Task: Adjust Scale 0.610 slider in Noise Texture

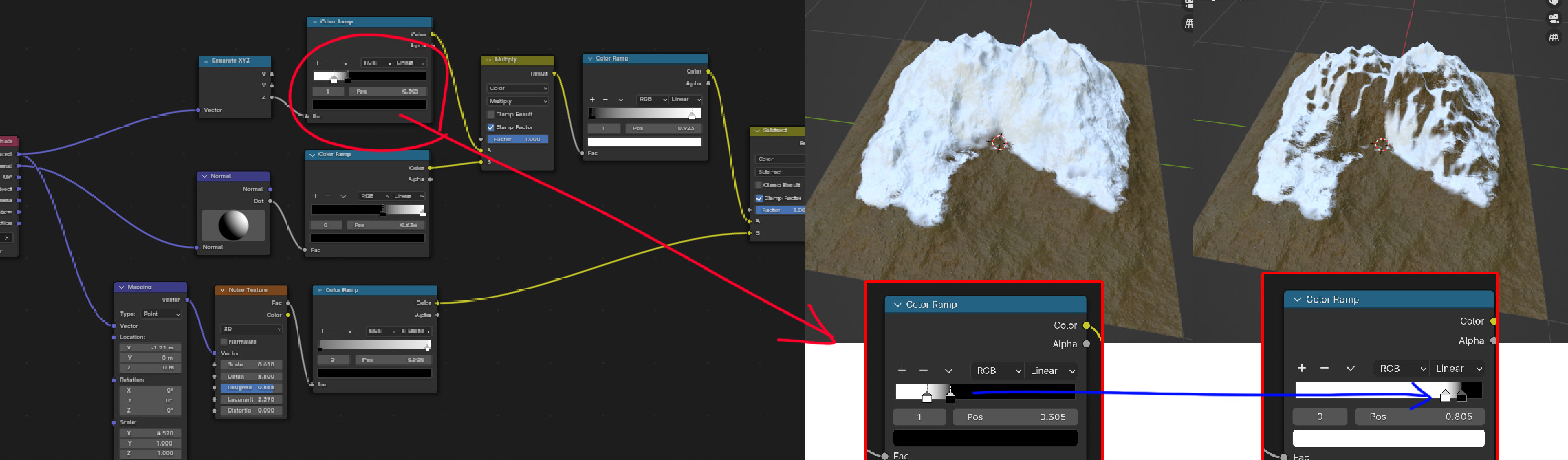Action: tap(251, 364)
